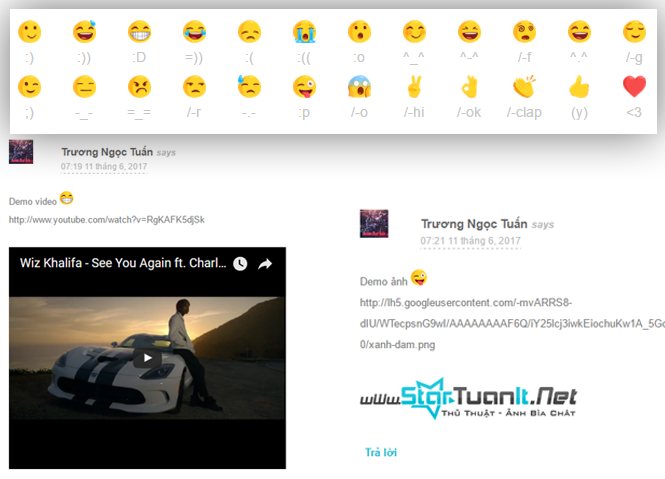
Task: Select the thumbs up (y) emoji
Action: click(x=579, y=87)
